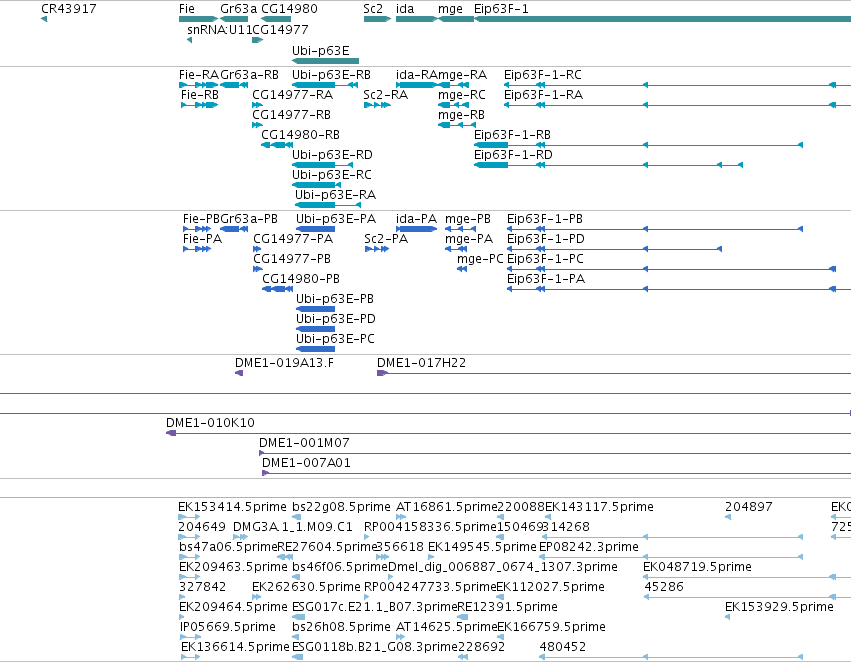Select BAC clone DME1-017H22

[x=421, y=364]
